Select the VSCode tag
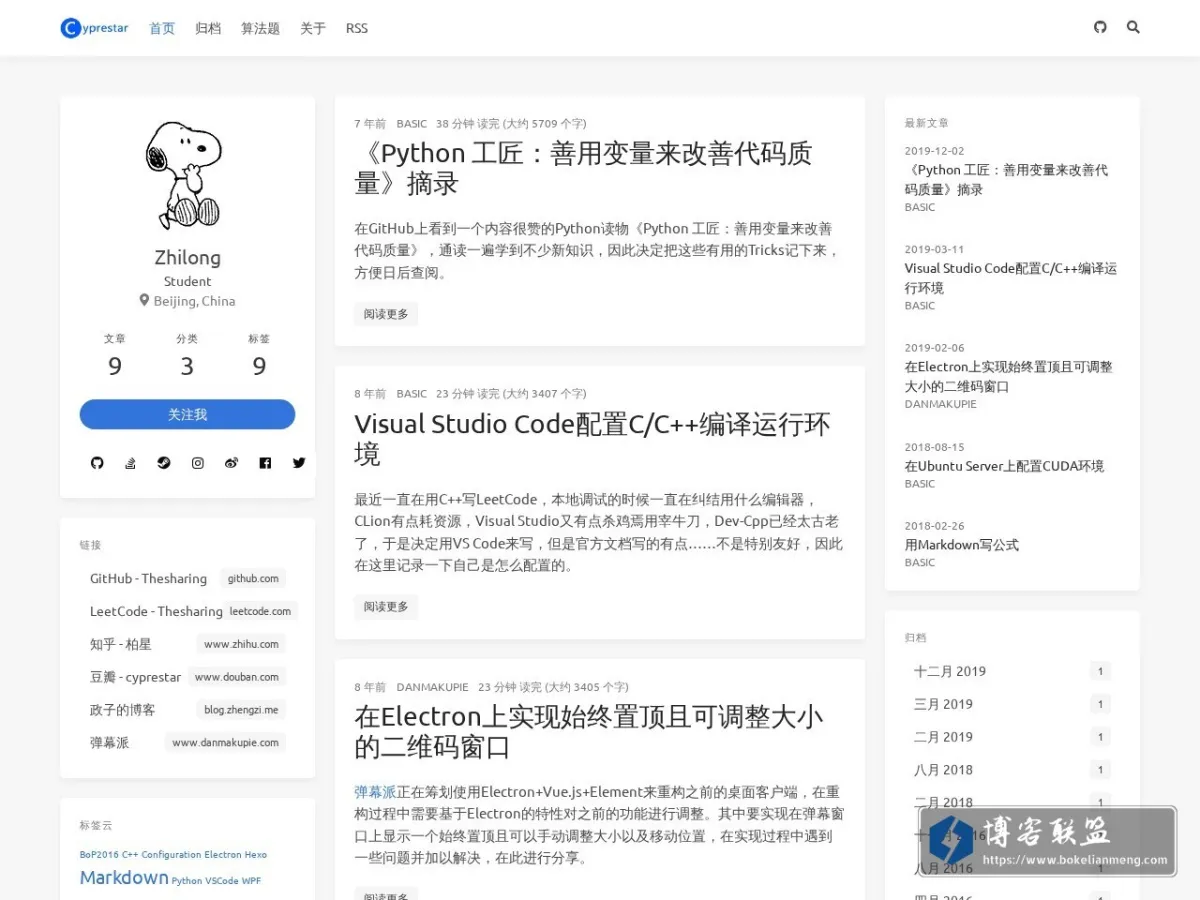 tap(222, 881)
